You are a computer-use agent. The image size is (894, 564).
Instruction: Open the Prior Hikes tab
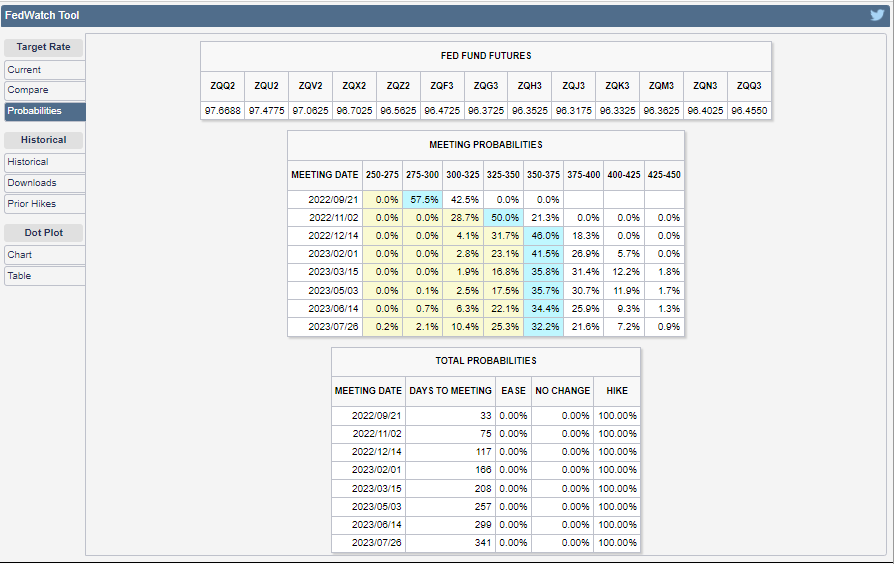click(x=43, y=204)
